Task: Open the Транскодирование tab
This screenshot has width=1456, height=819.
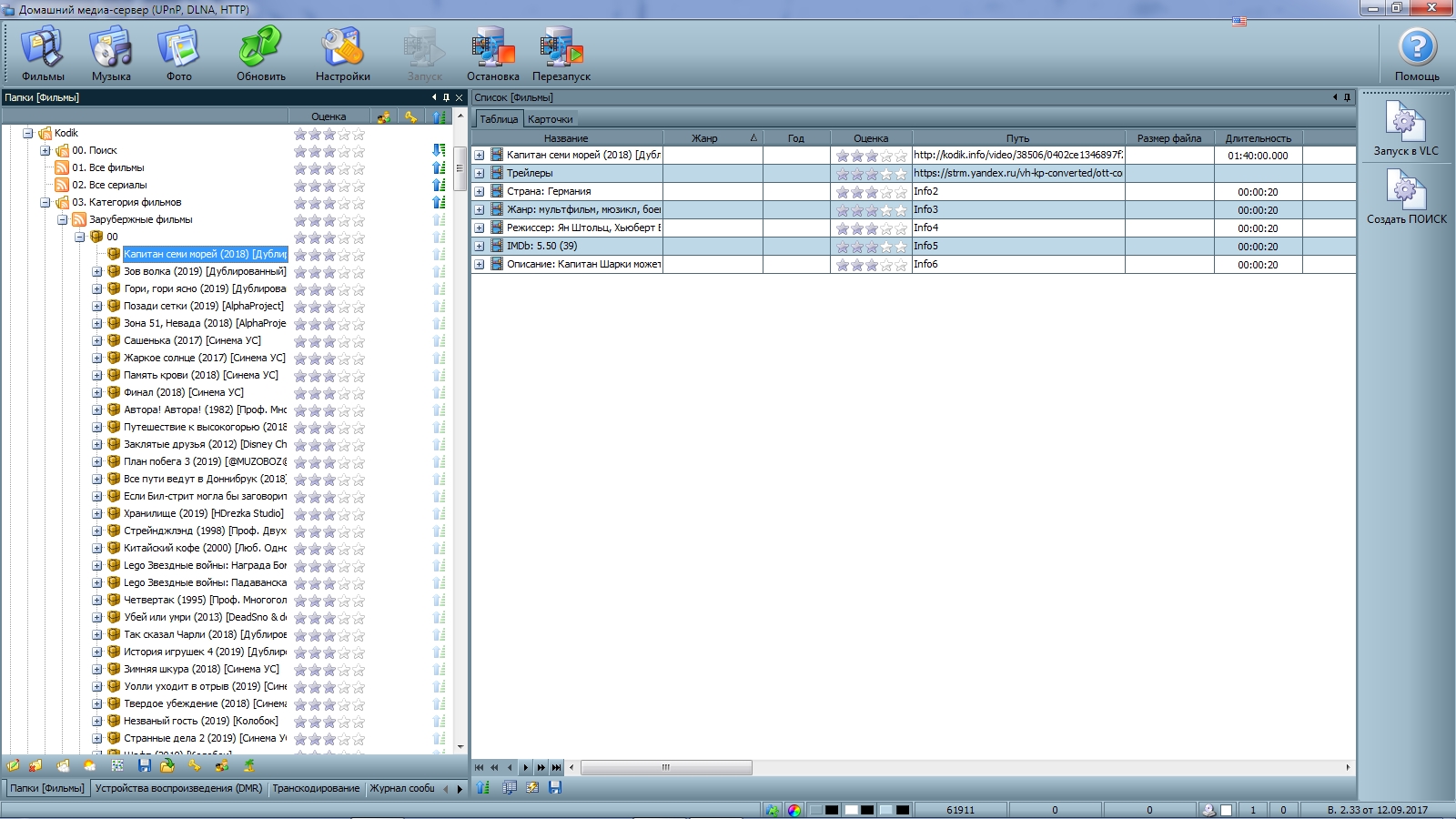Action: (316, 788)
